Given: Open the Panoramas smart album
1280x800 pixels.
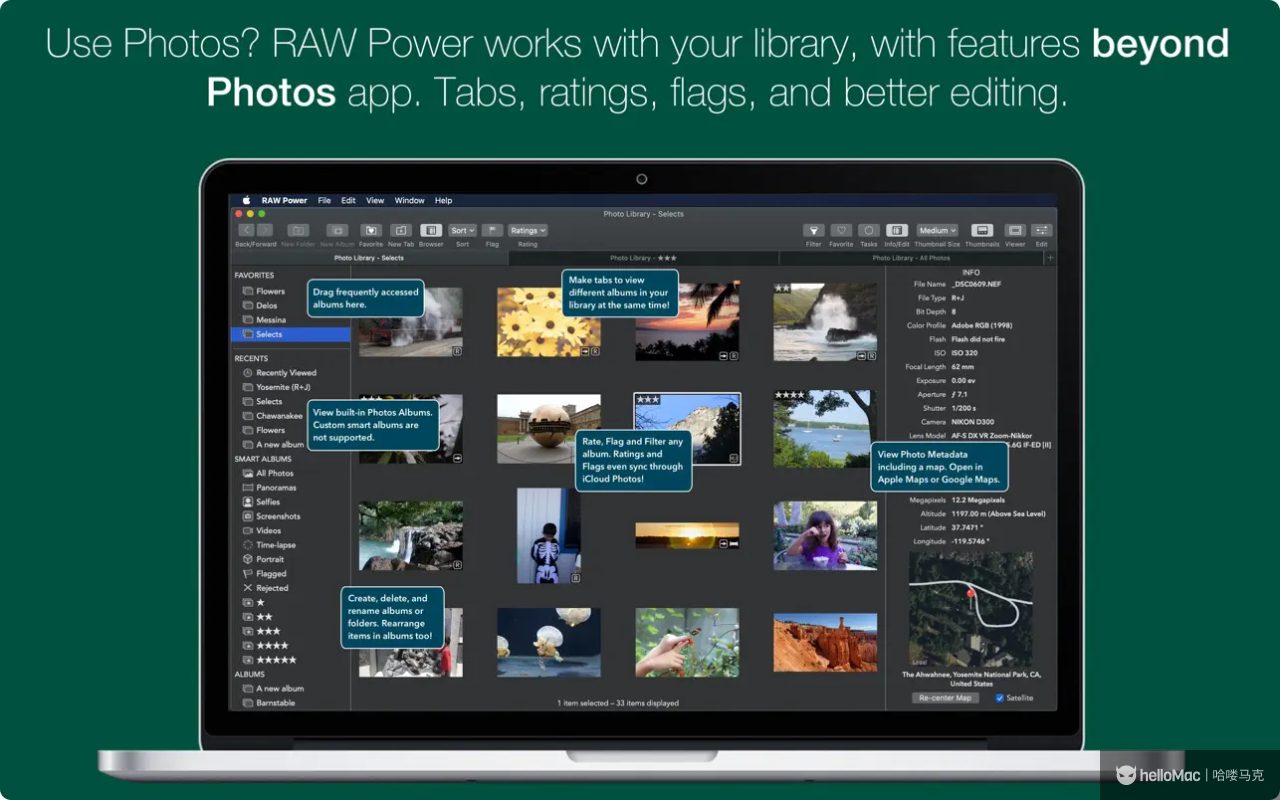Looking at the screenshot, I should (269, 488).
